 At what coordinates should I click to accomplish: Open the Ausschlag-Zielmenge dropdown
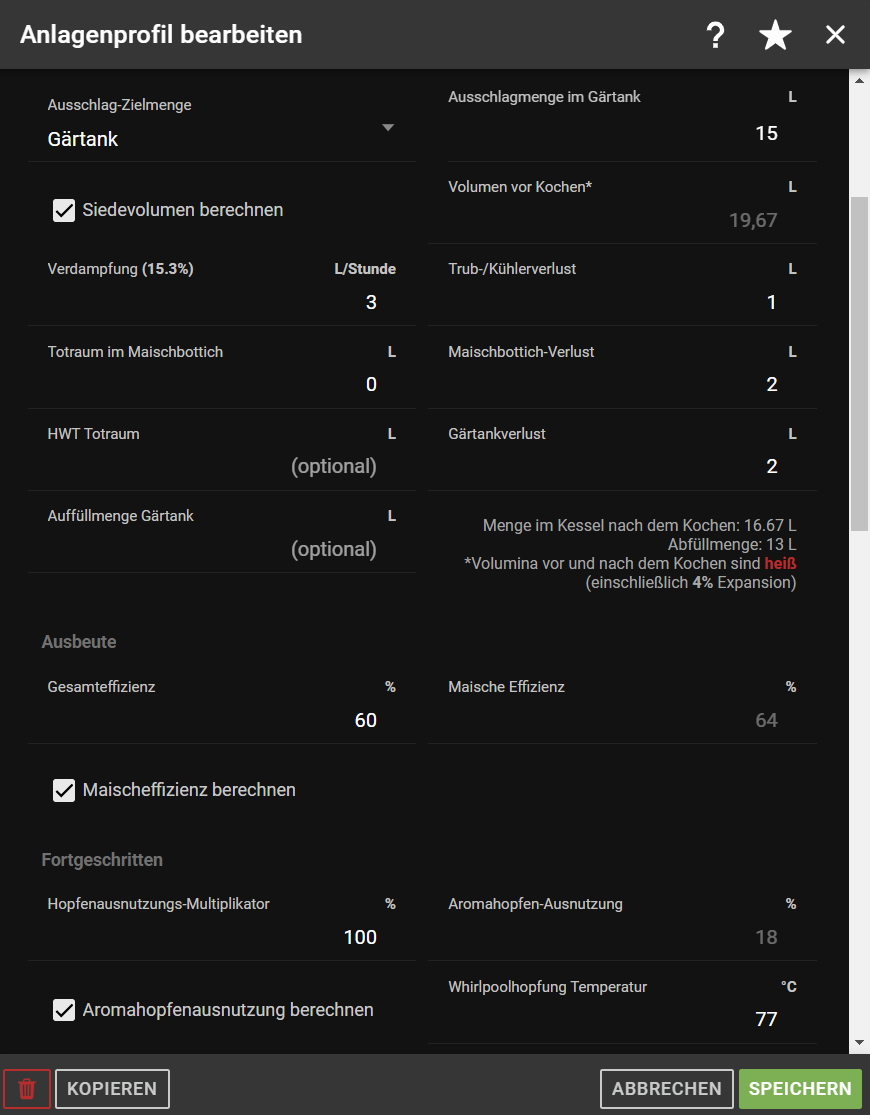[x=220, y=138]
